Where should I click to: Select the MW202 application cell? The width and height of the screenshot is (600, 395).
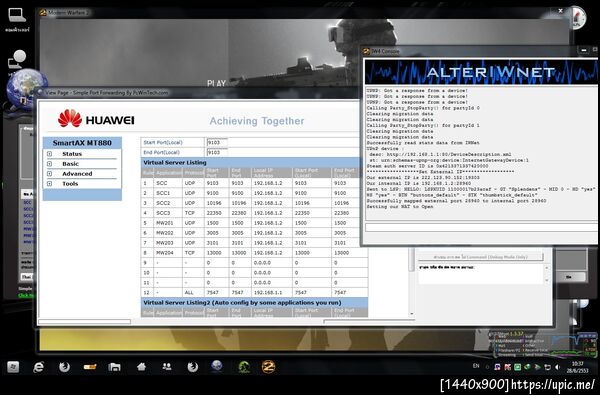click(x=168, y=233)
